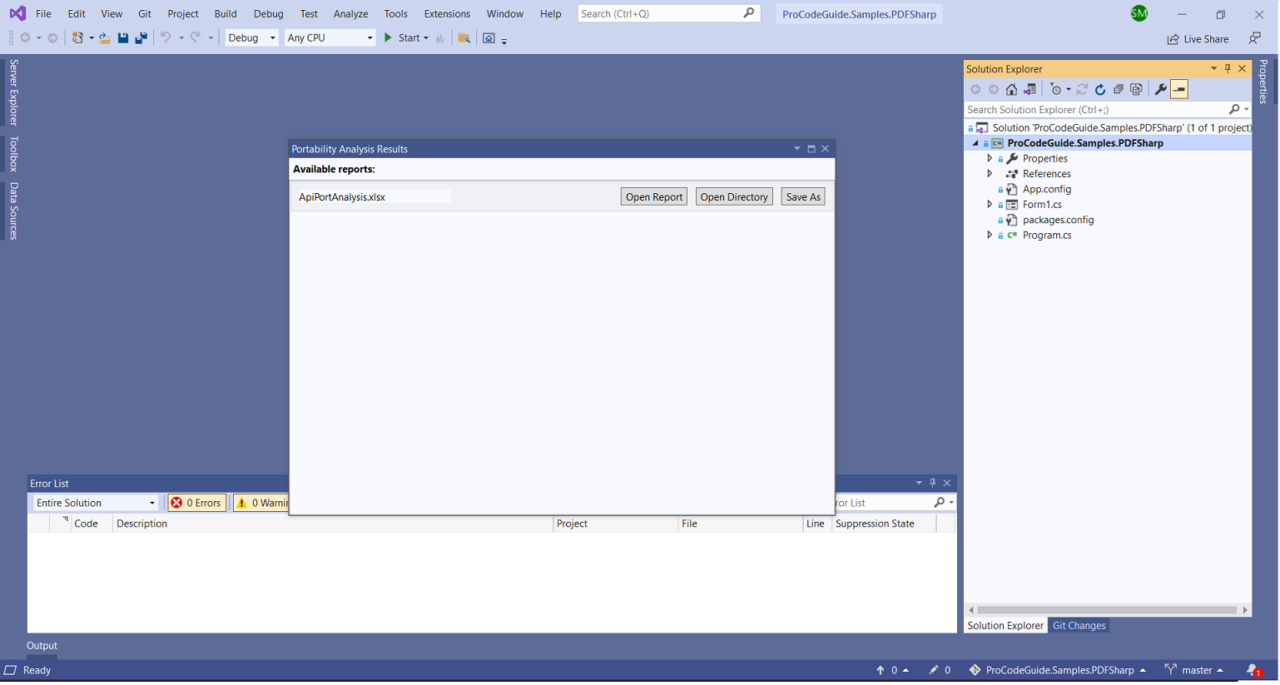The image size is (1280, 685).
Task: Toggle the 0 Errors filter button
Action: [196, 503]
